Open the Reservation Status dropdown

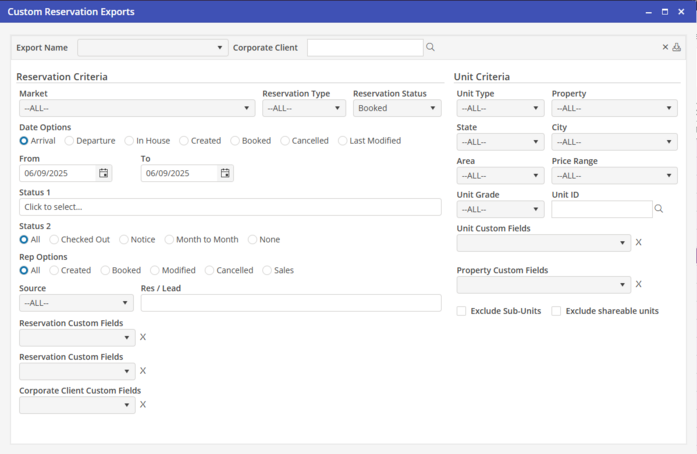(397, 108)
